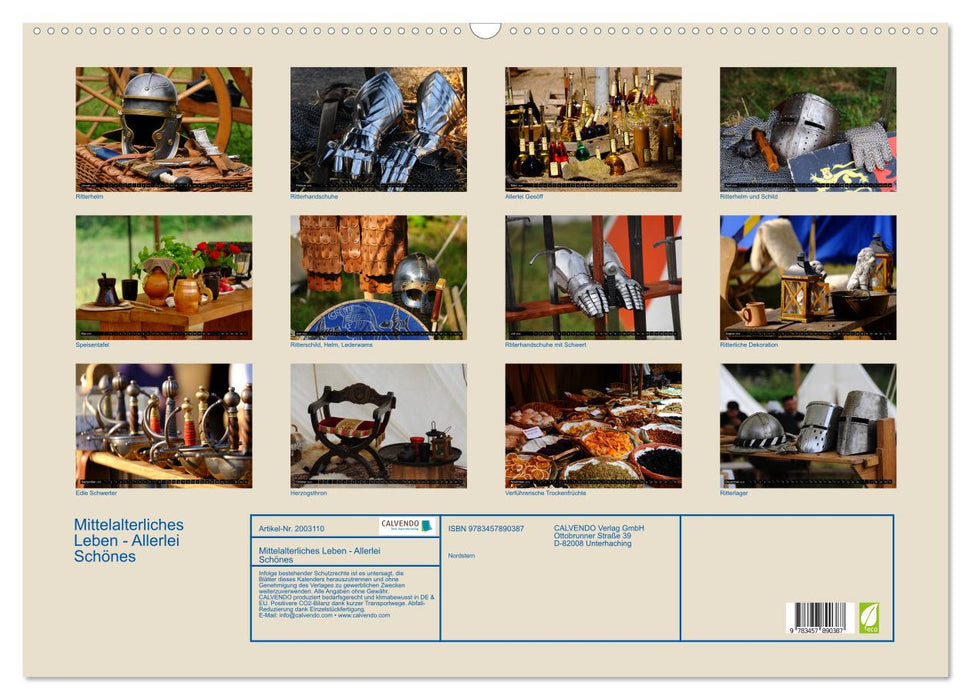Select the Edle Schwerter swords photo
This screenshot has height=700, width=971.
click(x=164, y=425)
